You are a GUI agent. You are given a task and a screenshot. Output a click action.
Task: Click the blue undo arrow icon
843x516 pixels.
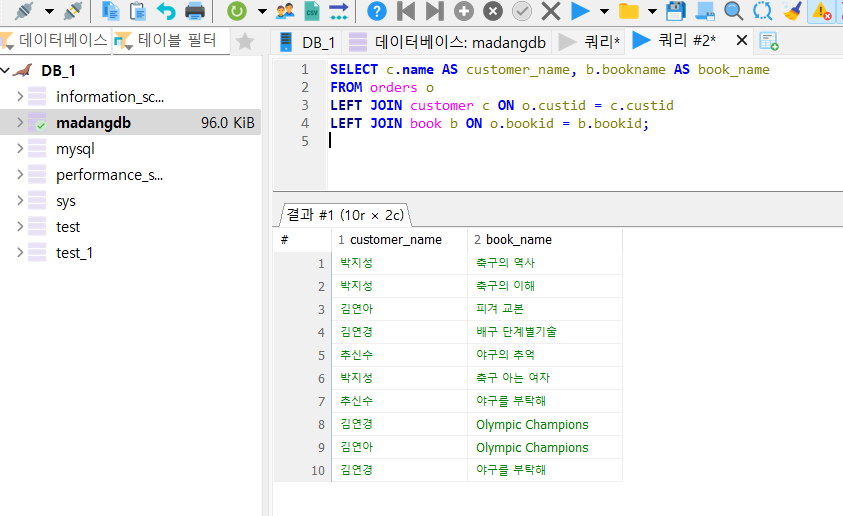point(166,11)
